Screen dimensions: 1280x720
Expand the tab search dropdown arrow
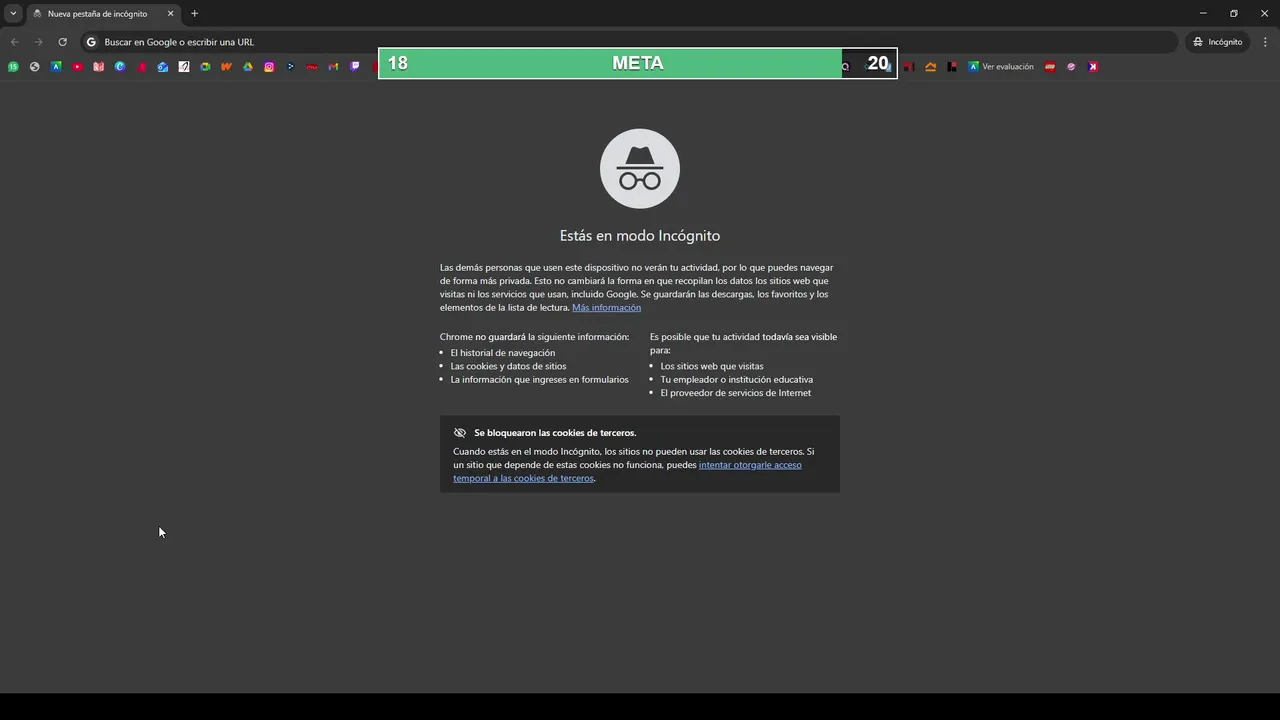13,14
